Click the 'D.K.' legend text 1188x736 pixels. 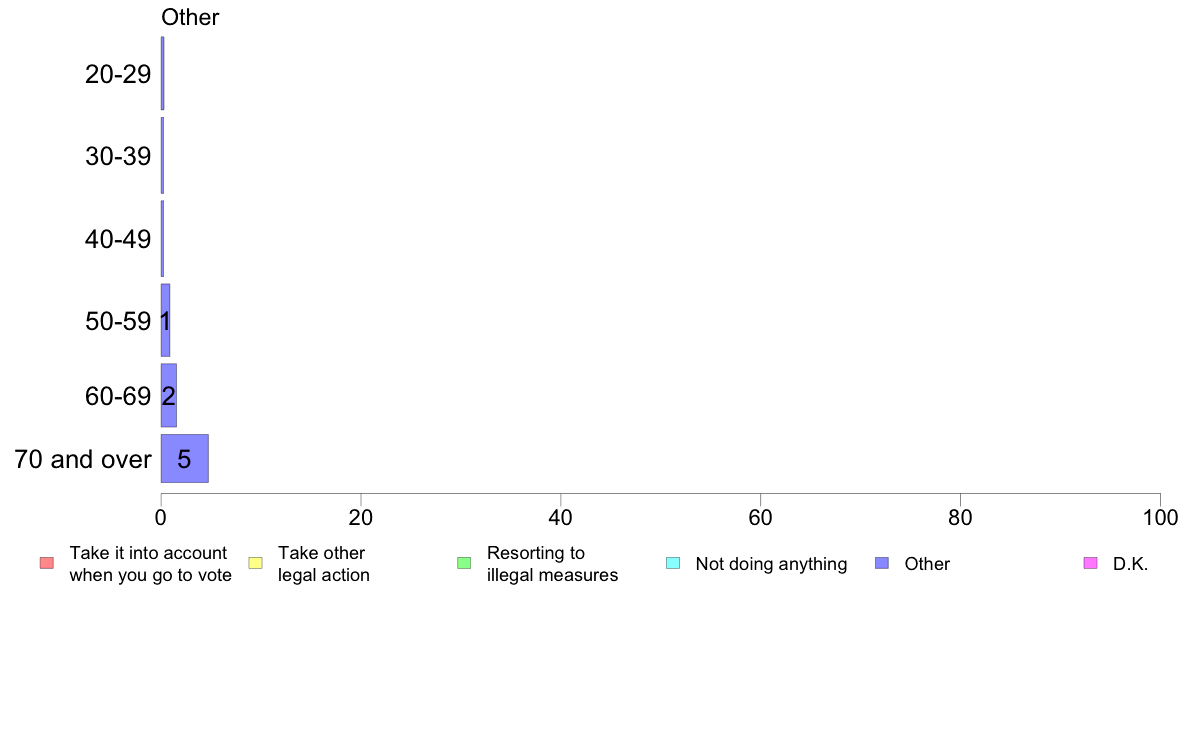1130,564
